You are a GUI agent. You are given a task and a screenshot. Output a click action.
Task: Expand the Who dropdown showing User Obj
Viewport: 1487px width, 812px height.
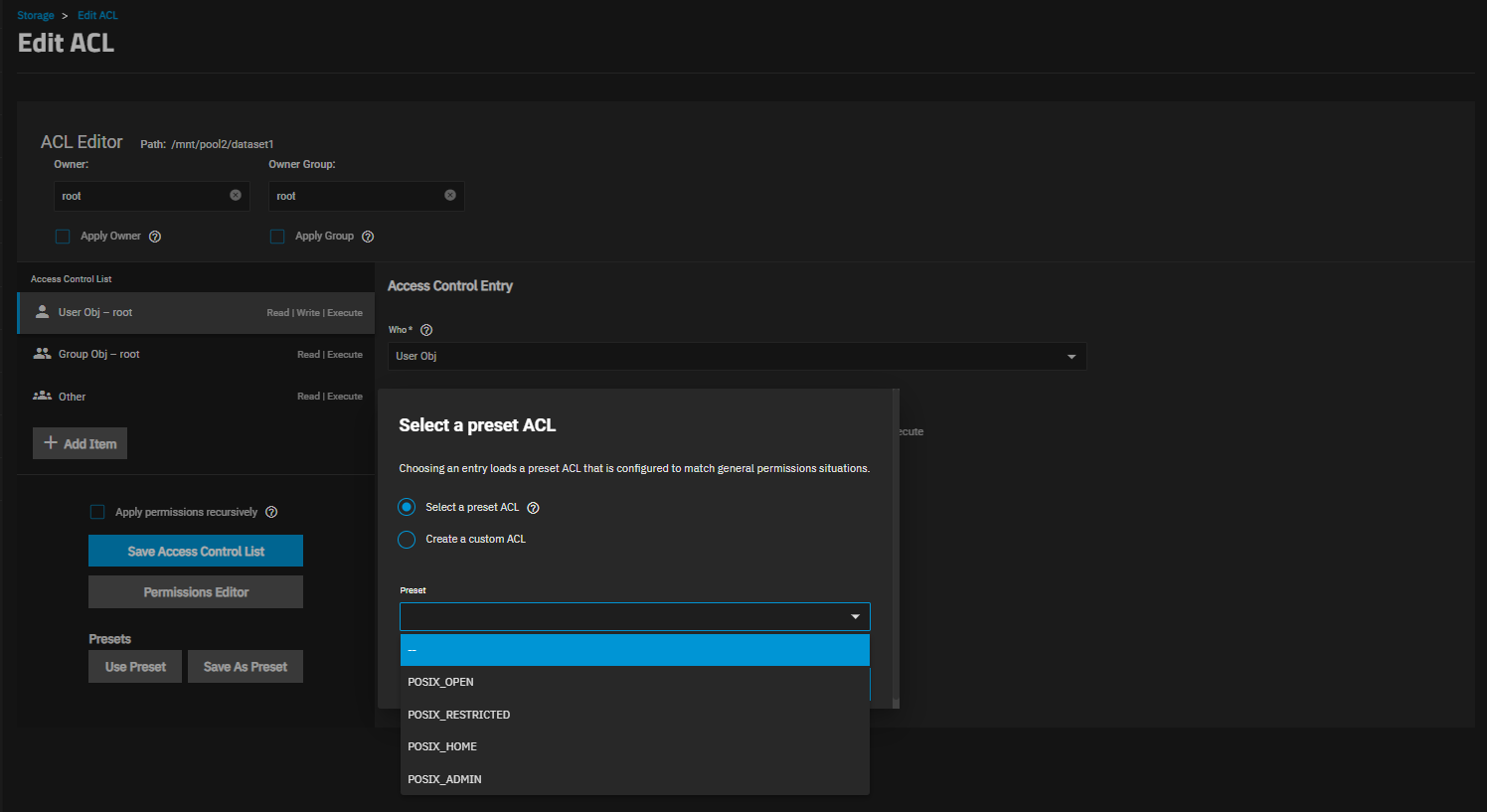(737, 356)
